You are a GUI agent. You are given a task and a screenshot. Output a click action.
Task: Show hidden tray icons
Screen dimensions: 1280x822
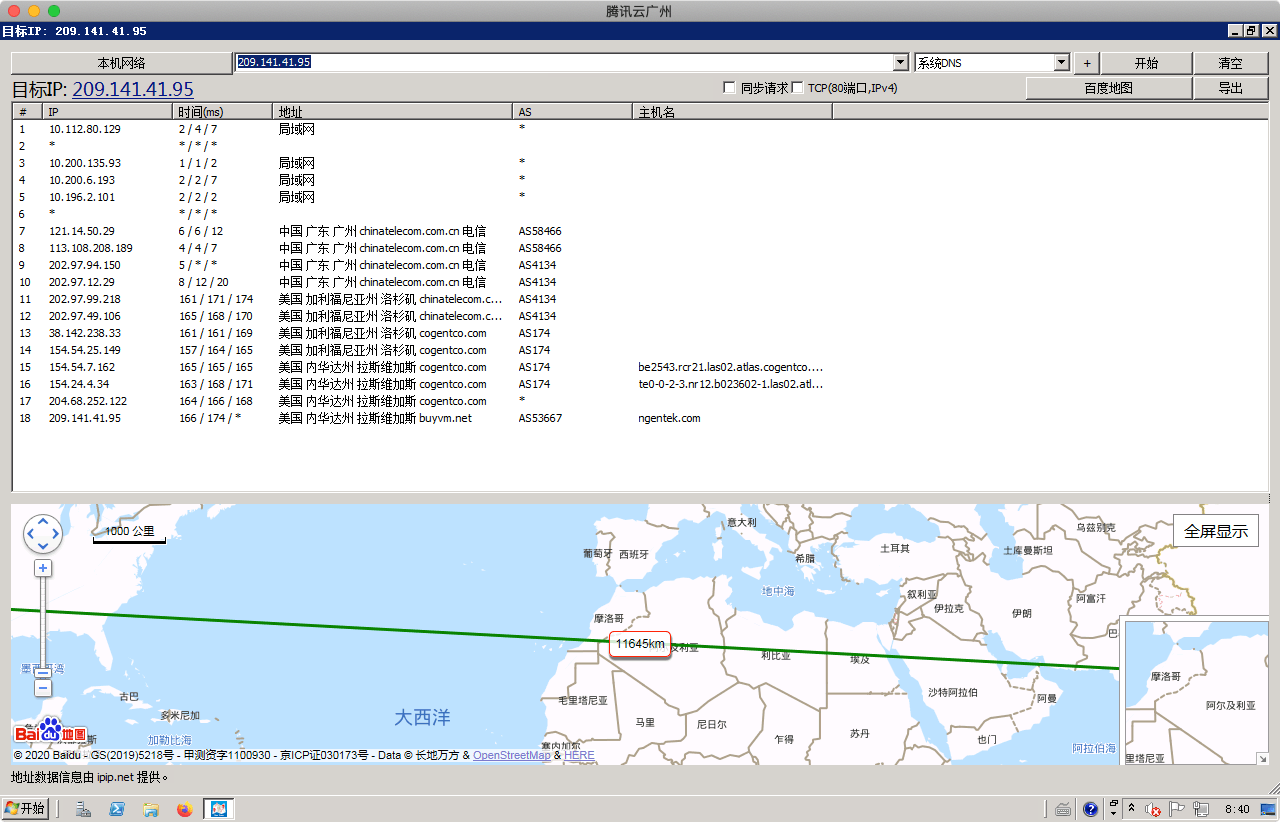pos(1131,809)
